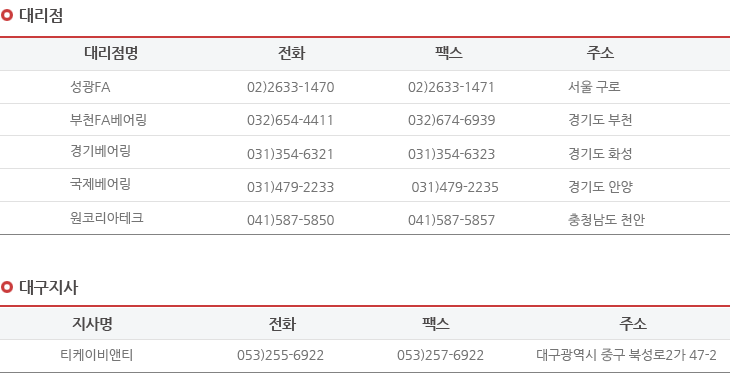This screenshot has height=378, width=730.
Task: Click the 대구광역시 중구 북성로2가 47-2 address
Action: [626, 355]
